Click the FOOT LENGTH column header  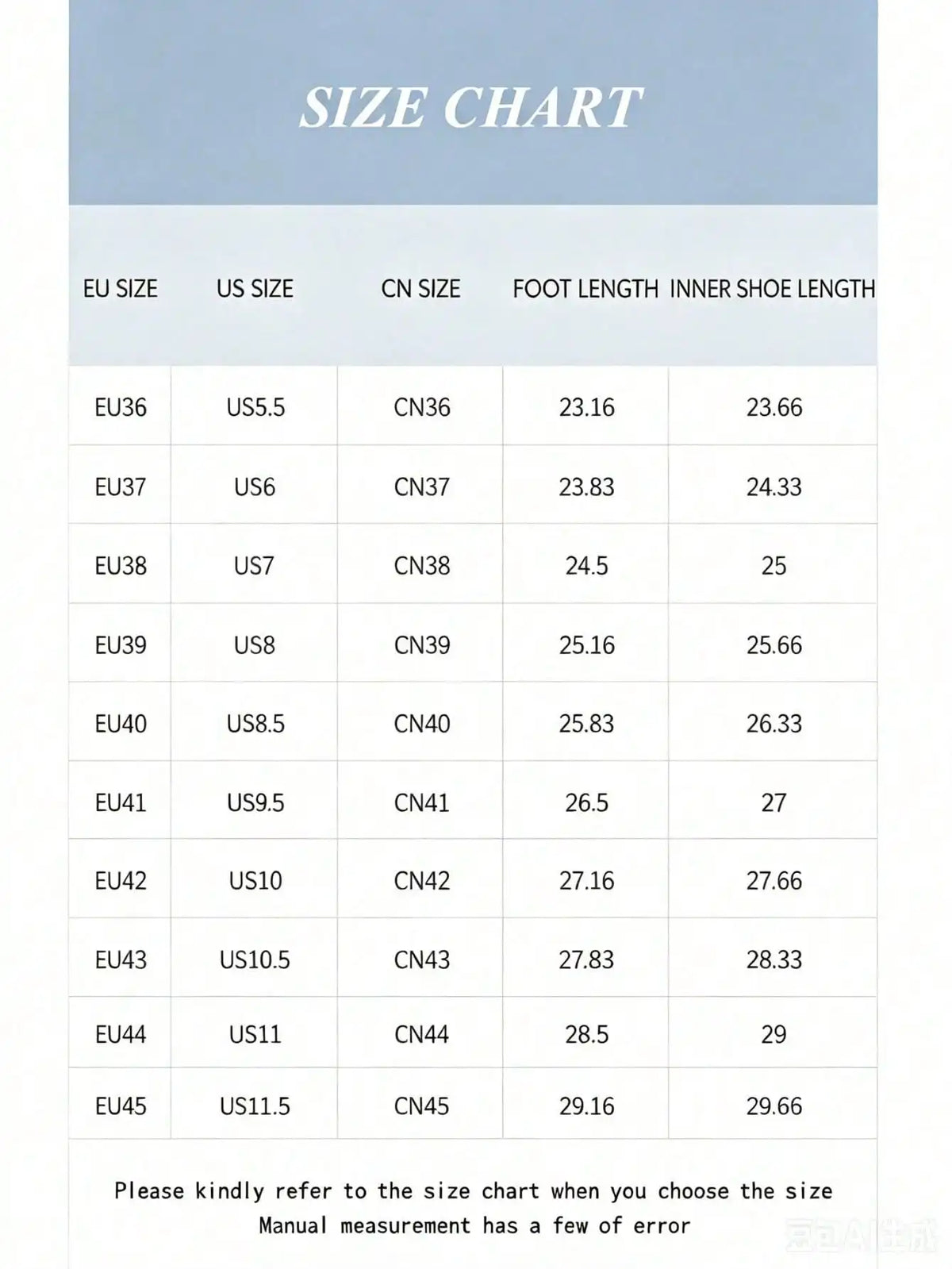point(585,289)
